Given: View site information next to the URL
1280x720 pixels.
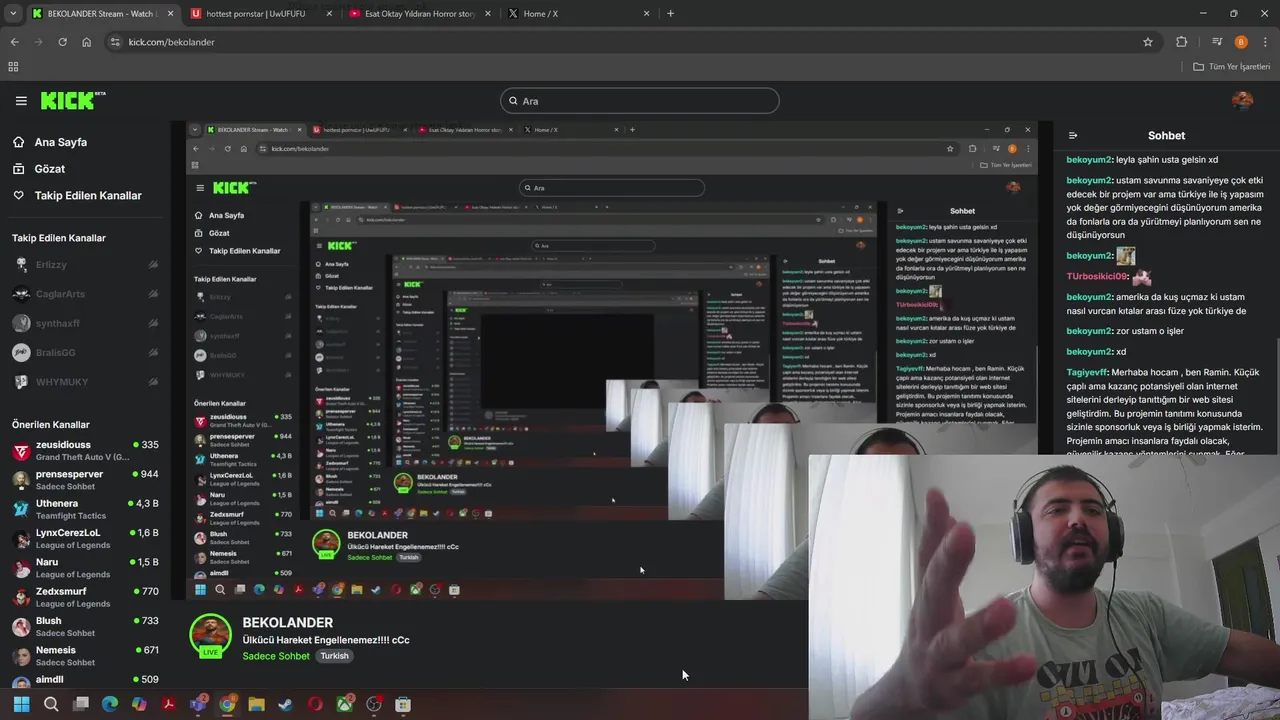Looking at the screenshot, I should [115, 42].
